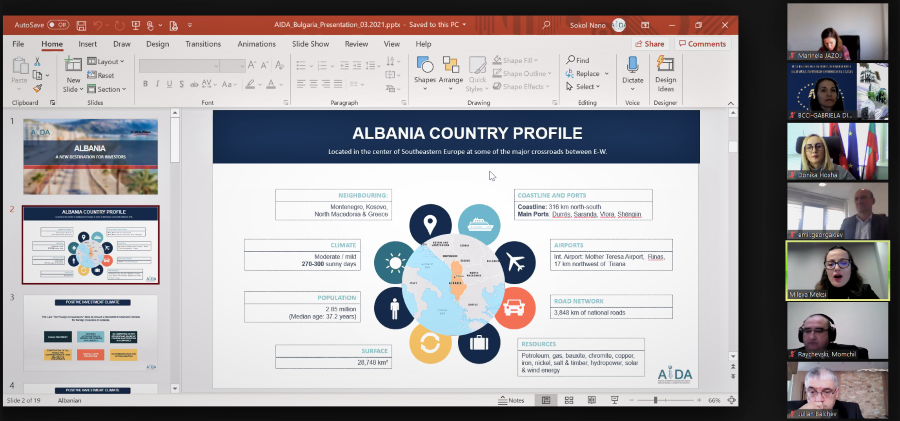The image size is (900, 421).
Task: Go to the Slide Show tab
Action: pyautogui.click(x=311, y=44)
